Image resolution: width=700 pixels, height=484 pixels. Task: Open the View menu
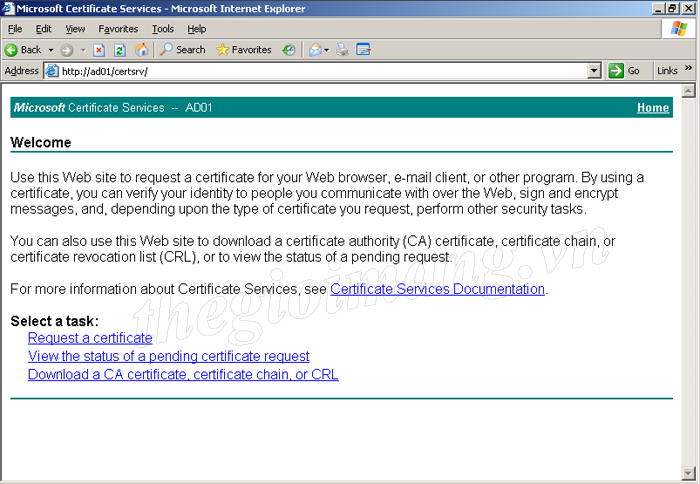click(x=75, y=29)
